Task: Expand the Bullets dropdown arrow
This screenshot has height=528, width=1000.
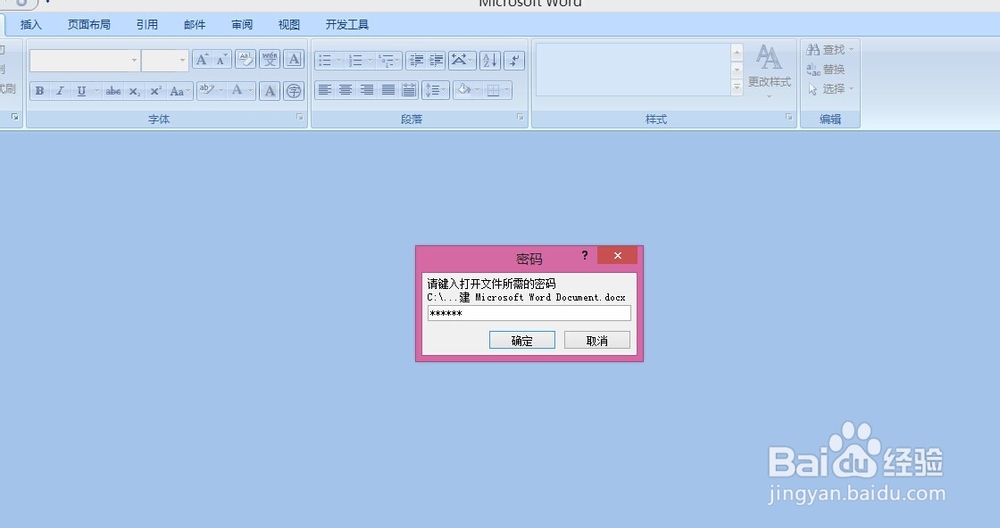Action: tap(339, 61)
